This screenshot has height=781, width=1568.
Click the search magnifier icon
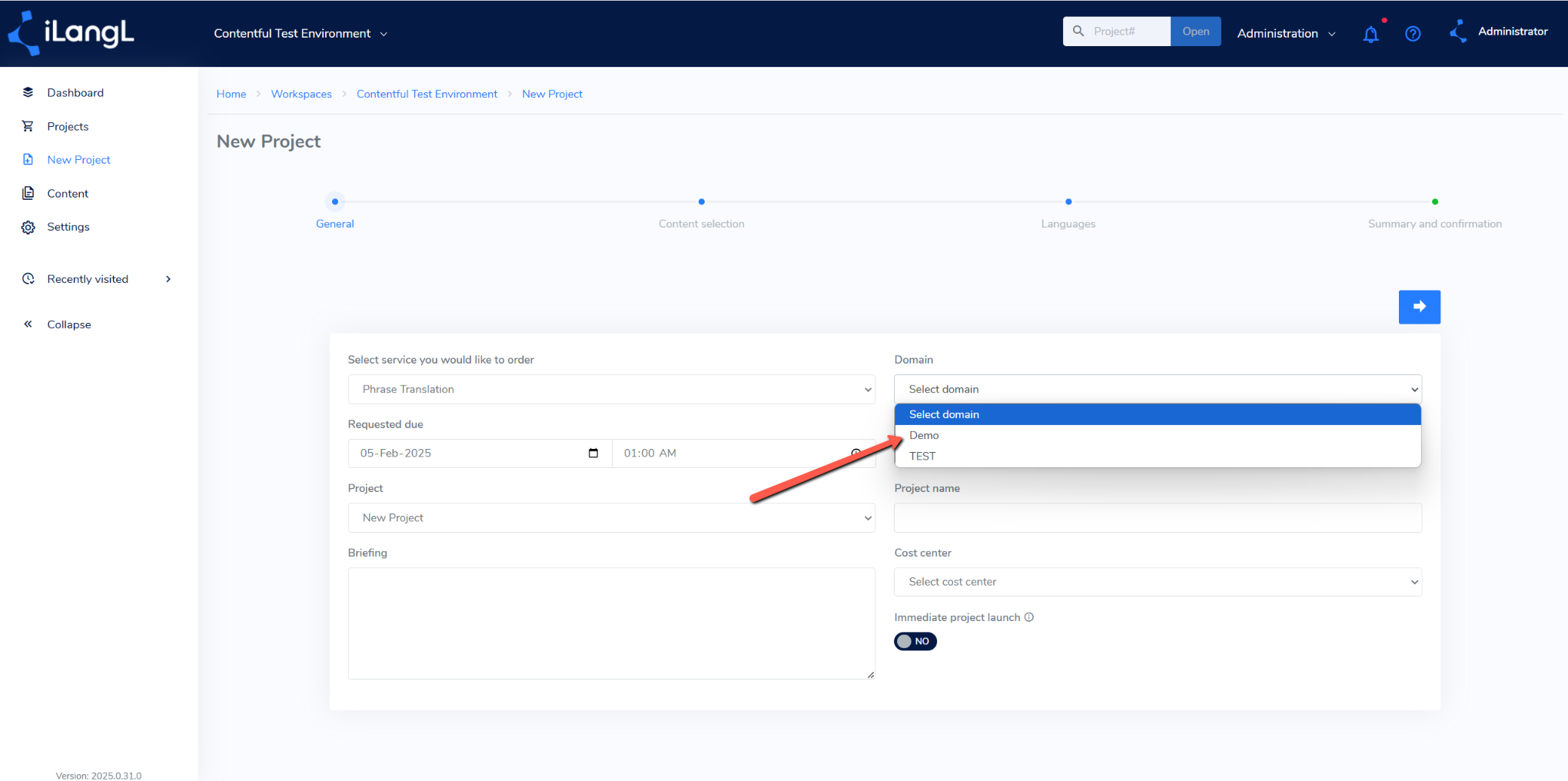point(1078,32)
